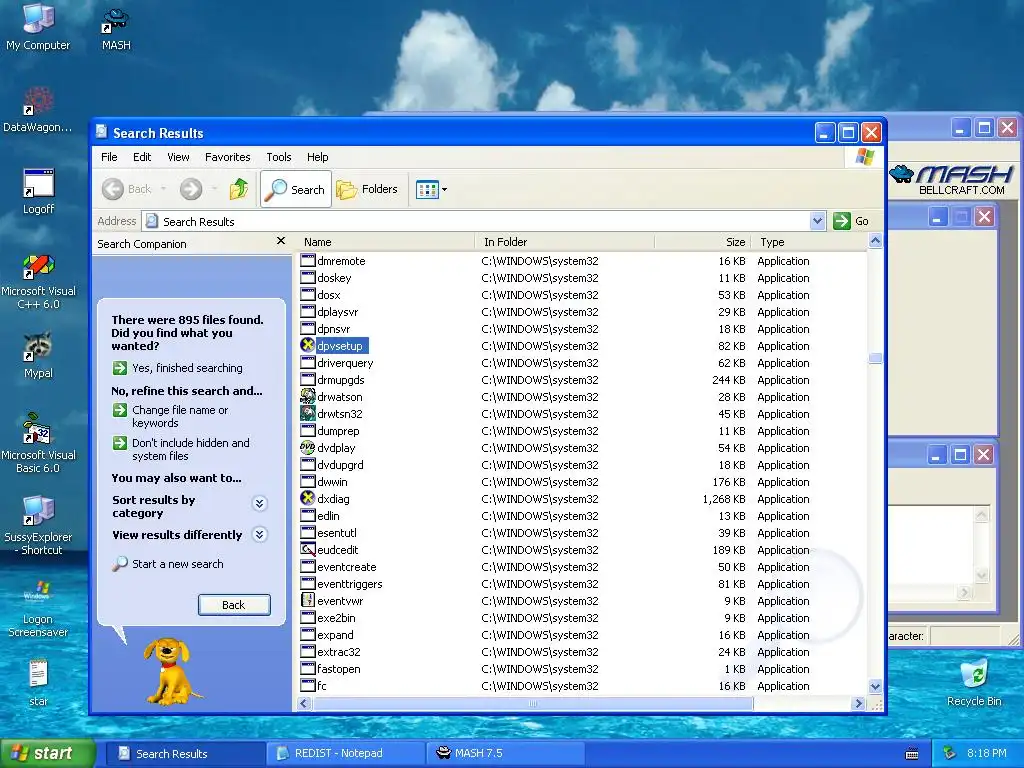Select the SussyExplorer shortcut icon
The height and width of the screenshot is (768, 1024).
pyautogui.click(x=38, y=525)
